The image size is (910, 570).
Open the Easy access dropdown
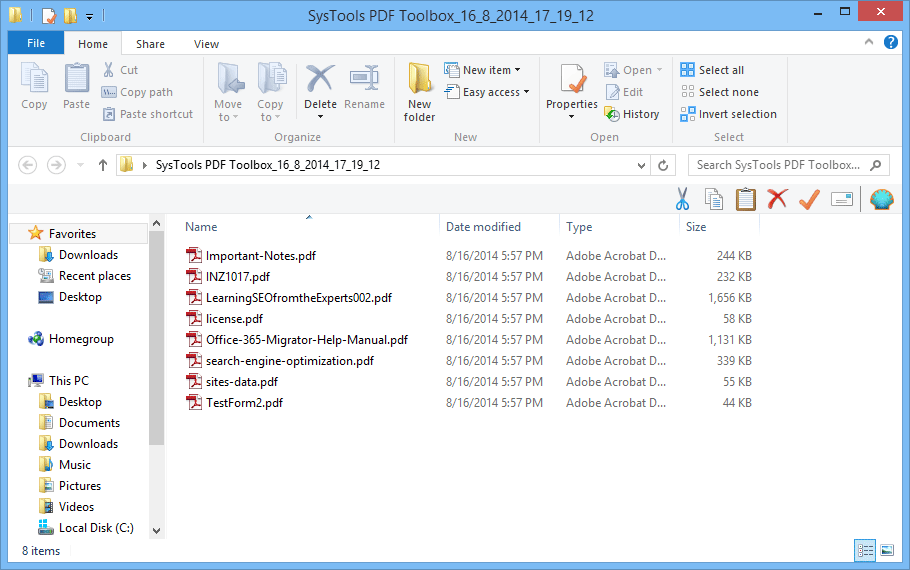(x=487, y=92)
